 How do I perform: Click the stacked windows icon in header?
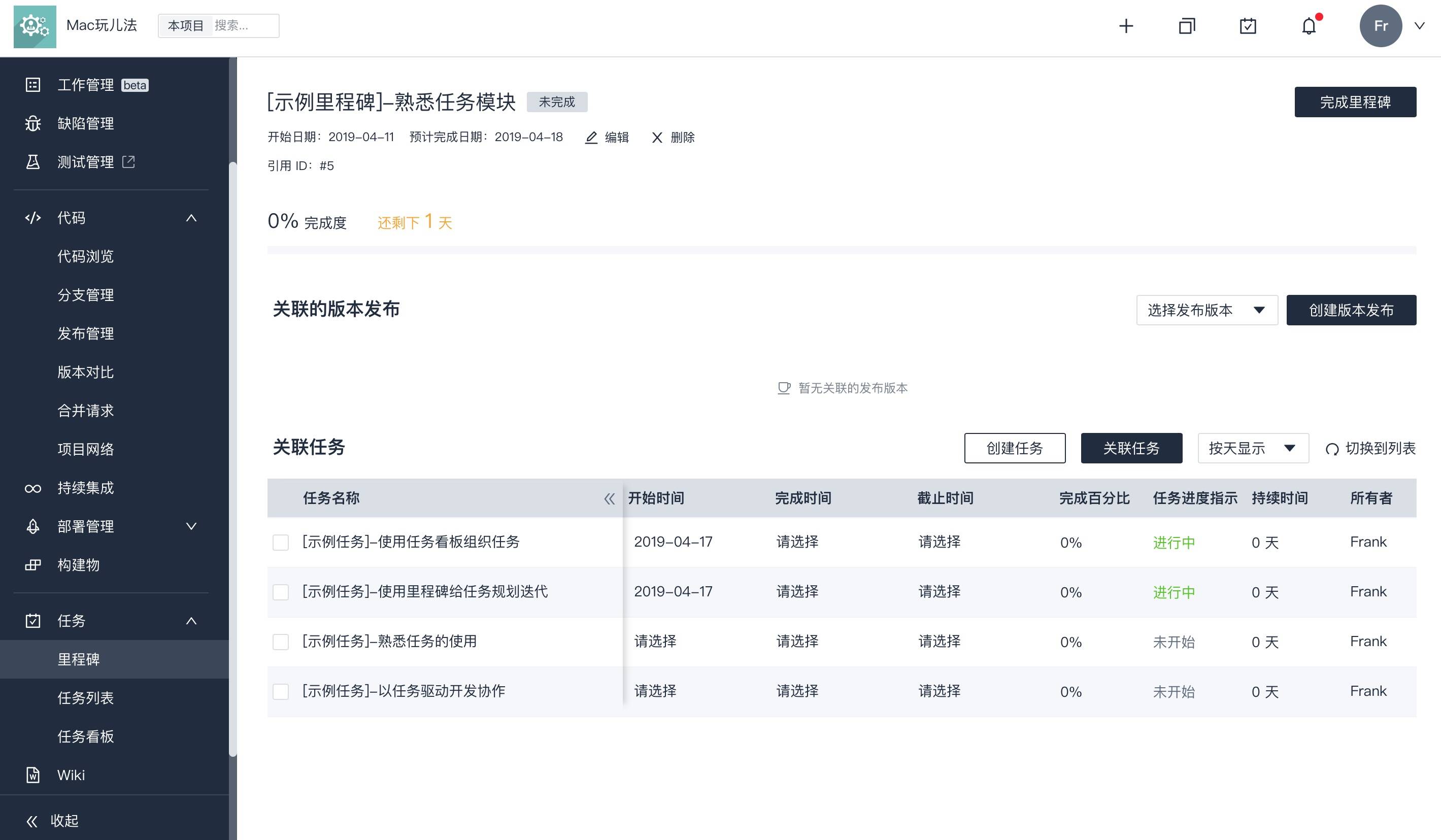click(1187, 26)
